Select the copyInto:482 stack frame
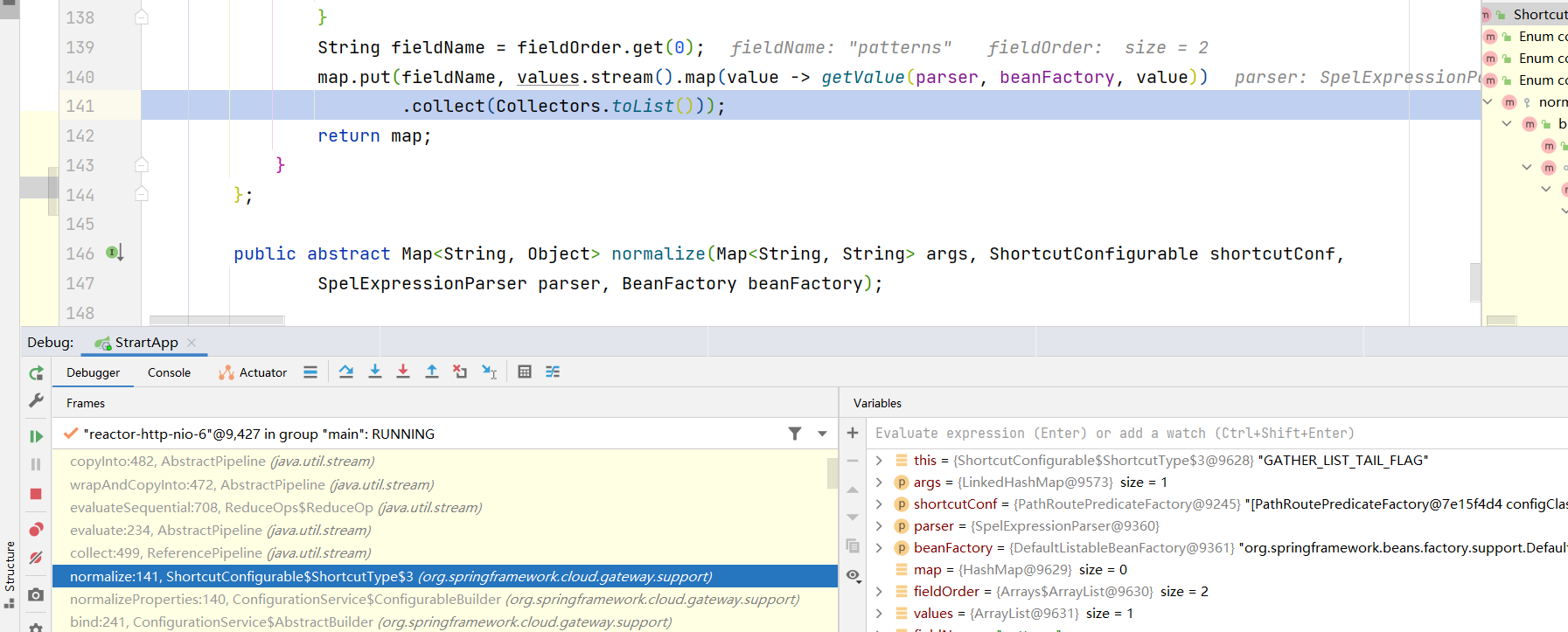Viewport: 1568px width, 632px height. click(x=440, y=462)
